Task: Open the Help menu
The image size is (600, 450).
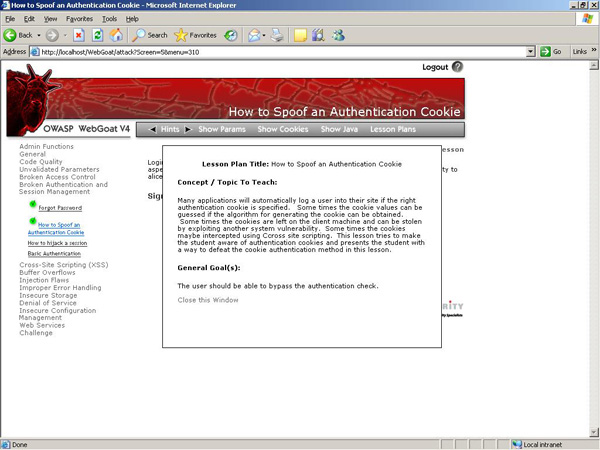Action: pos(132,19)
